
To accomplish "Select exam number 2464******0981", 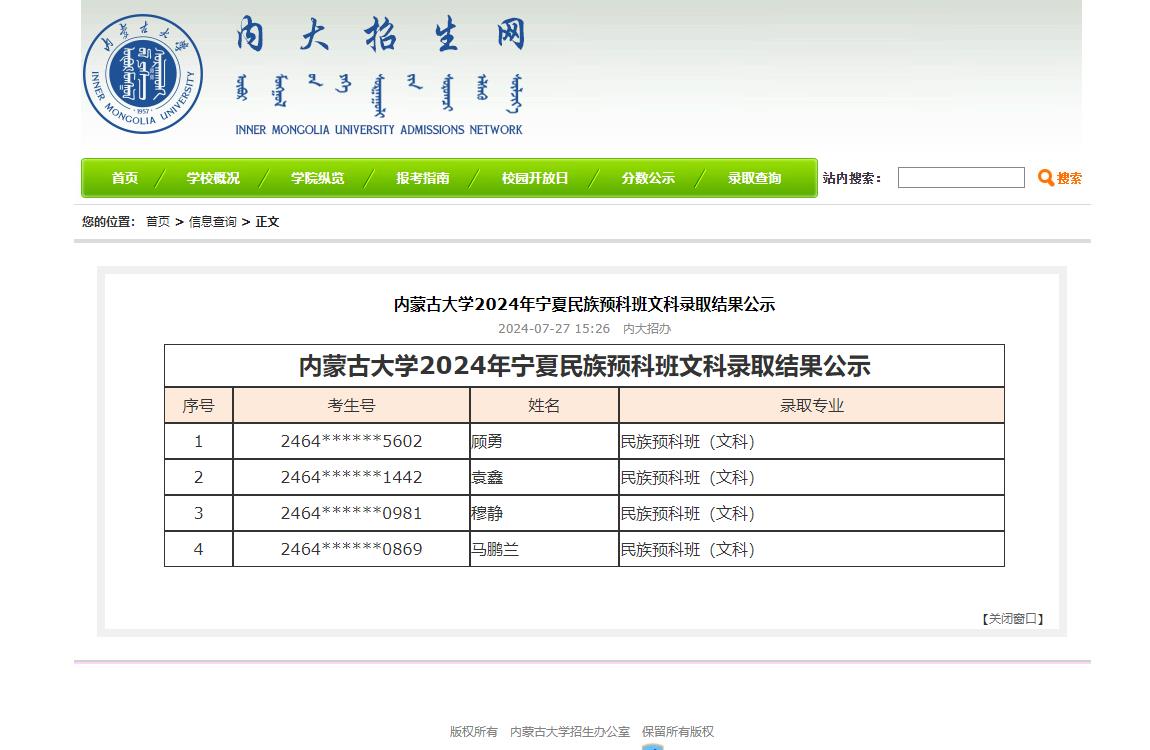I will [x=351, y=513].
